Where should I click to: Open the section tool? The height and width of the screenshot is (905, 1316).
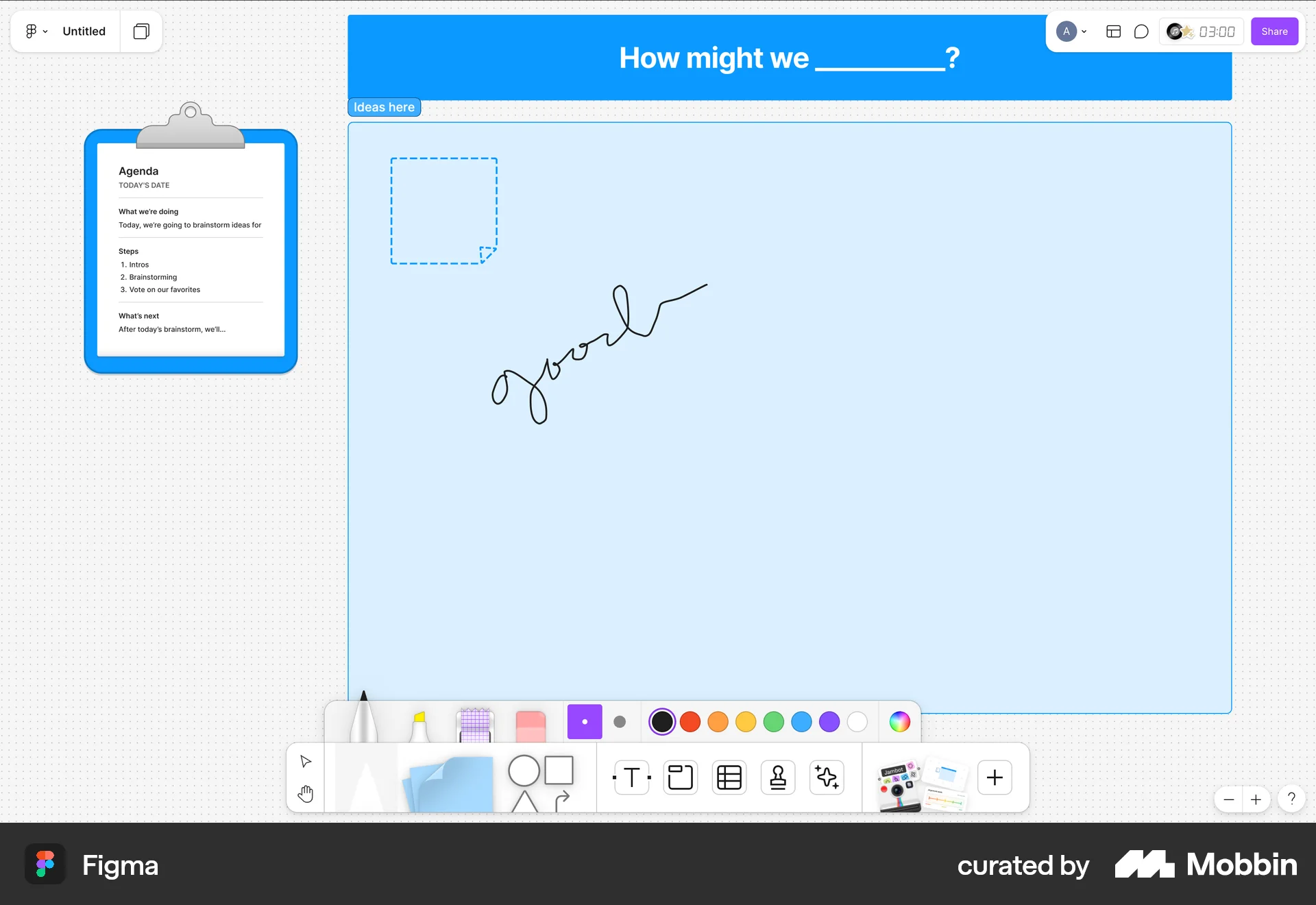pyautogui.click(x=680, y=777)
